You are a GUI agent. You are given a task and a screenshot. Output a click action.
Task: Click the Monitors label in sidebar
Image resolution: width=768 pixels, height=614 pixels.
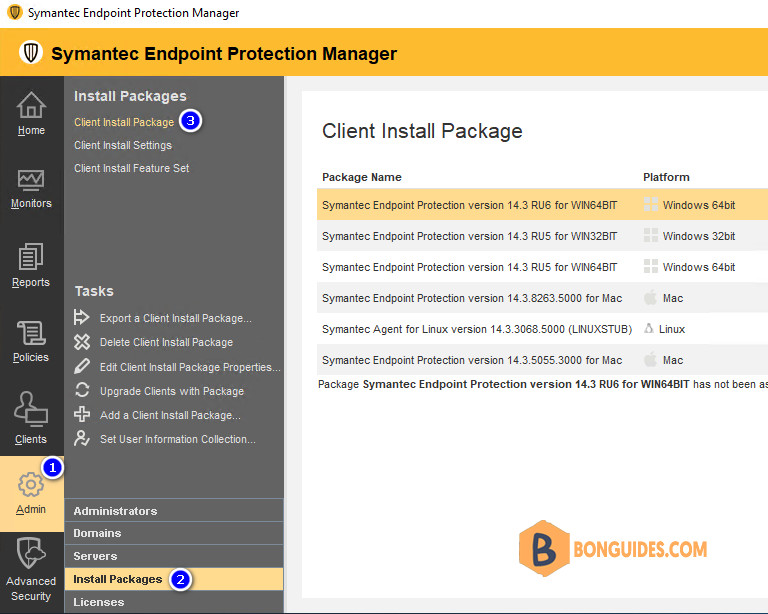[31, 203]
